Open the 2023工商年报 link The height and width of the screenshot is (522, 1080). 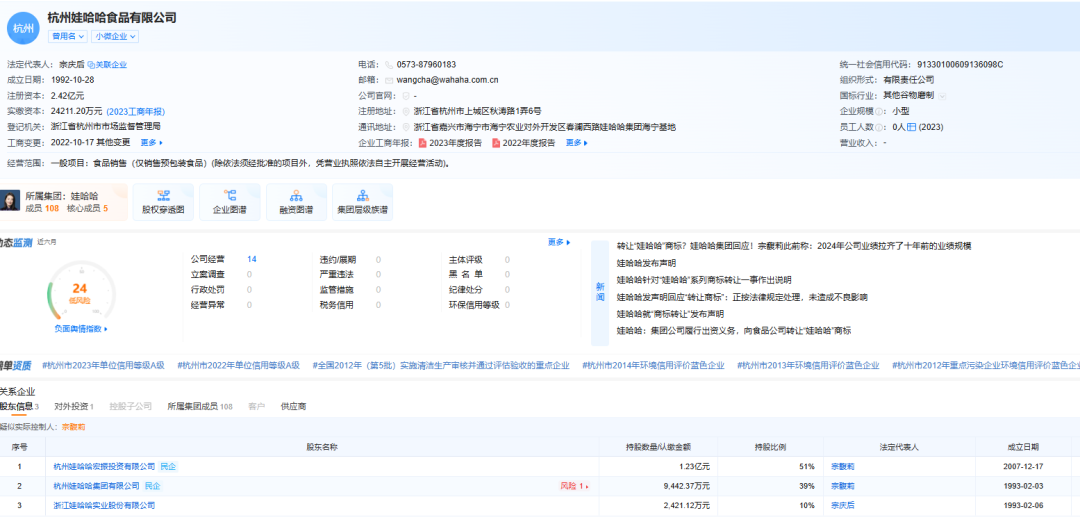point(136,111)
